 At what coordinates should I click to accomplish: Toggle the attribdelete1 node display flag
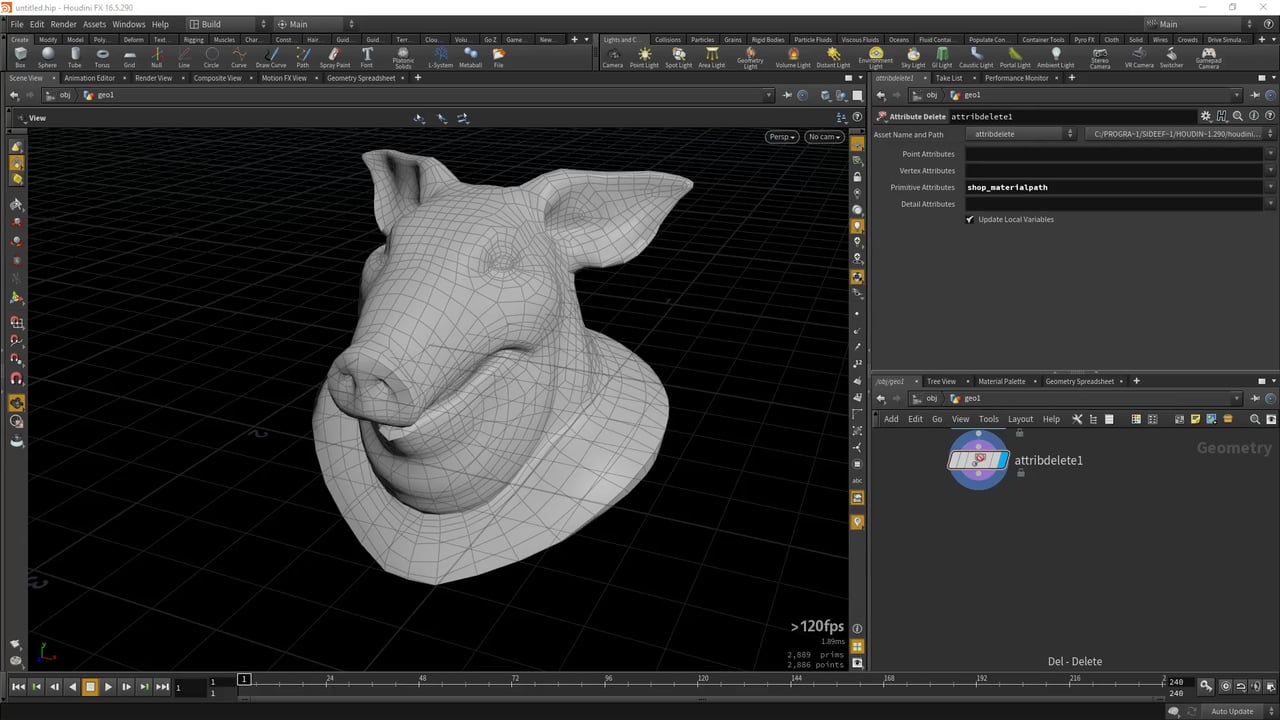click(x=1003, y=460)
